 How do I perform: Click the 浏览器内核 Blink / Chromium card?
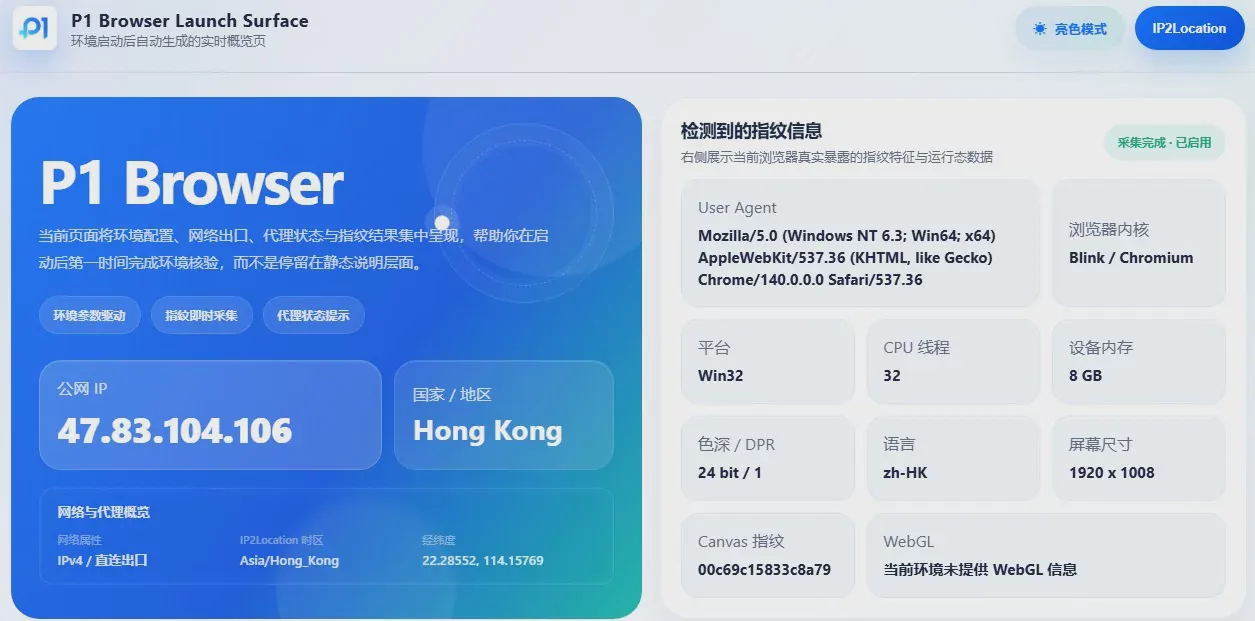click(1138, 243)
